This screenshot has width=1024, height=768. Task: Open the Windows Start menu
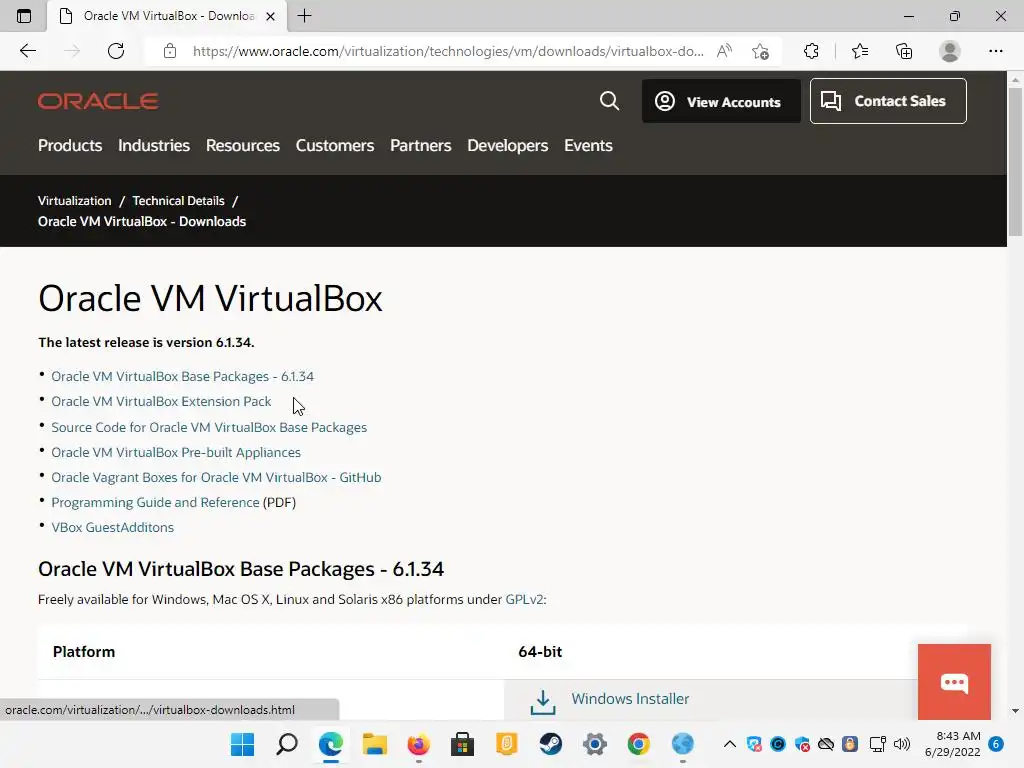[242, 744]
